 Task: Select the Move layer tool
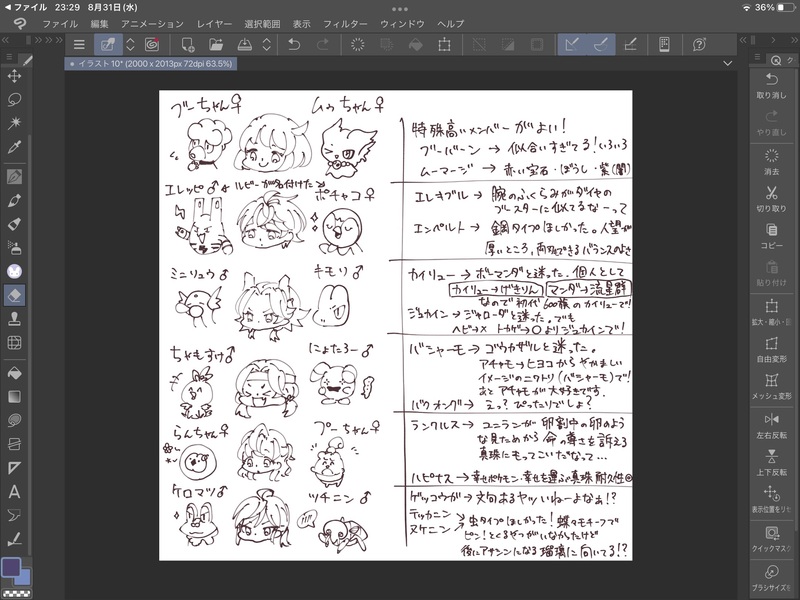click(x=14, y=76)
